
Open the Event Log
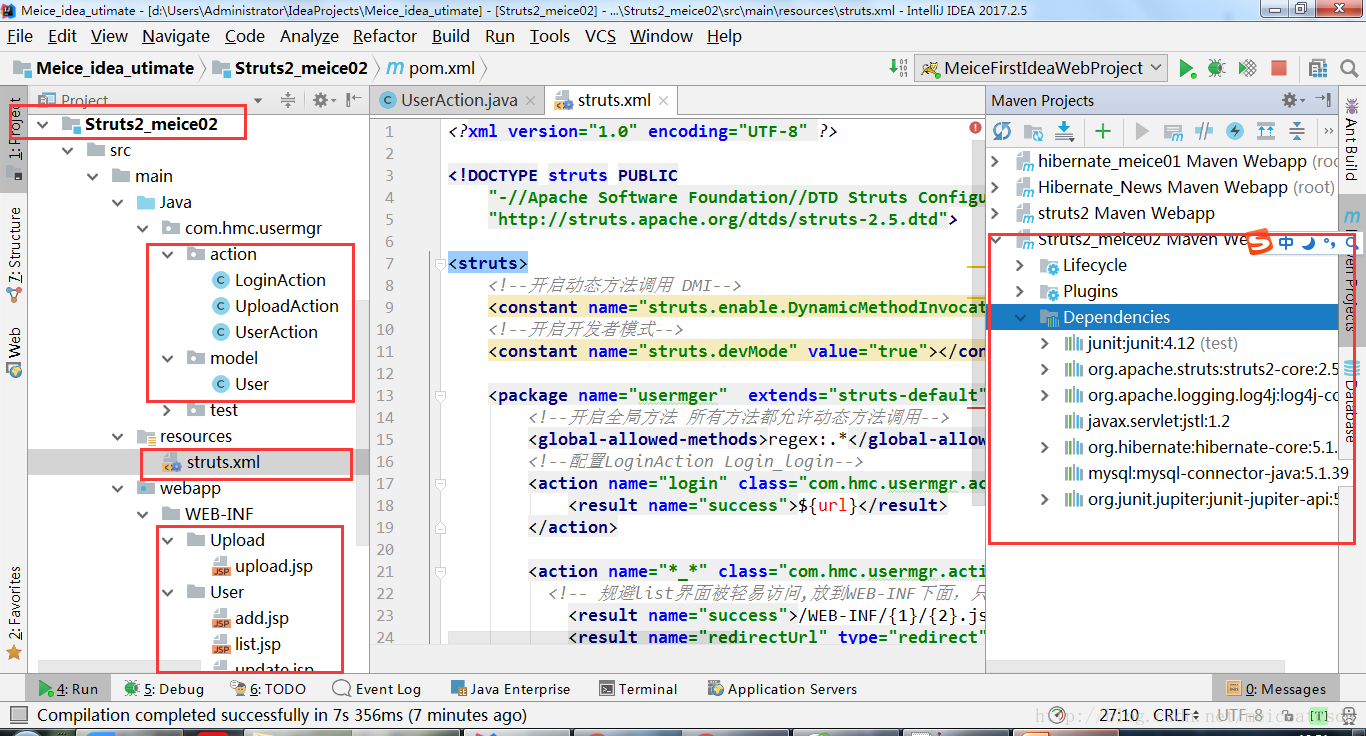pos(377,689)
